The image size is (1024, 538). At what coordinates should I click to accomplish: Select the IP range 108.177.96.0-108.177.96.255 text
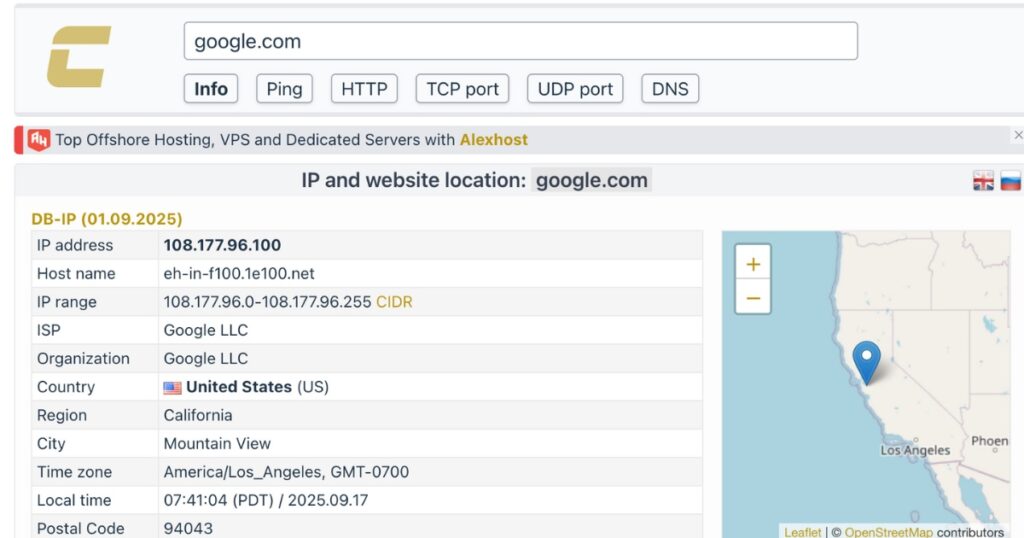[267, 302]
